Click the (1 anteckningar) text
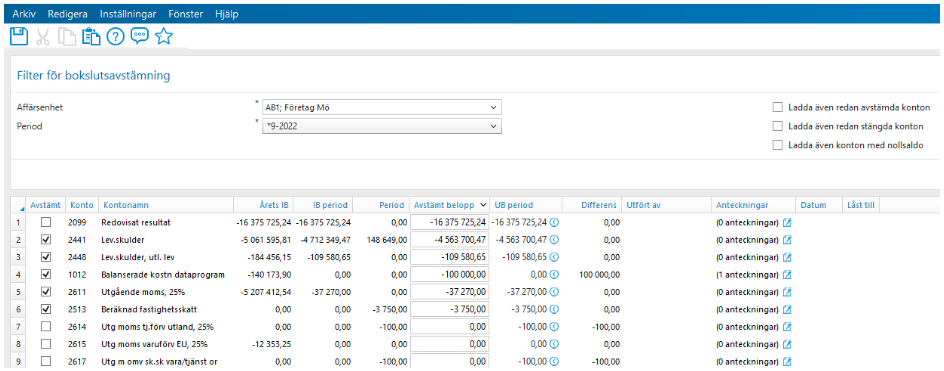Screen dimensions: 944x371 (747, 275)
